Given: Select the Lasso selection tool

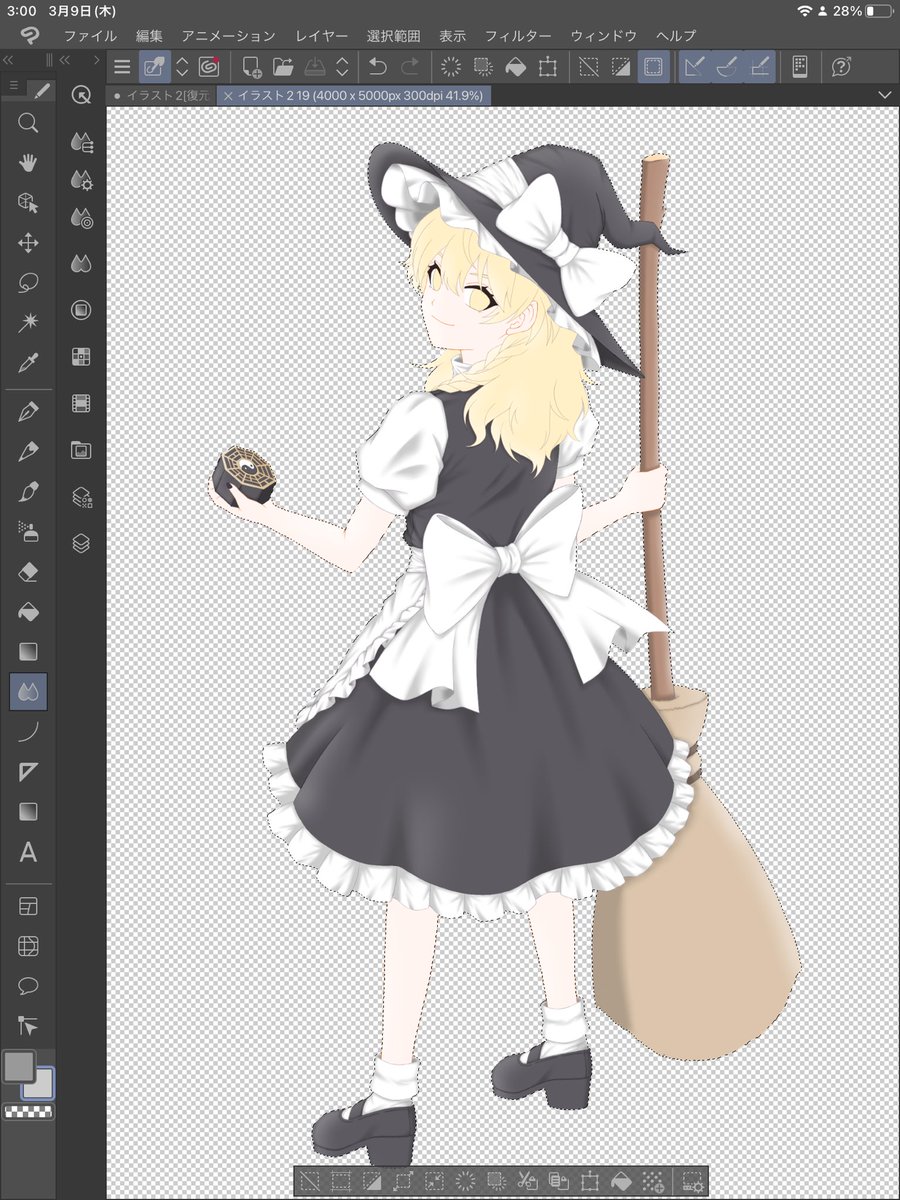Looking at the screenshot, I should coord(28,283).
